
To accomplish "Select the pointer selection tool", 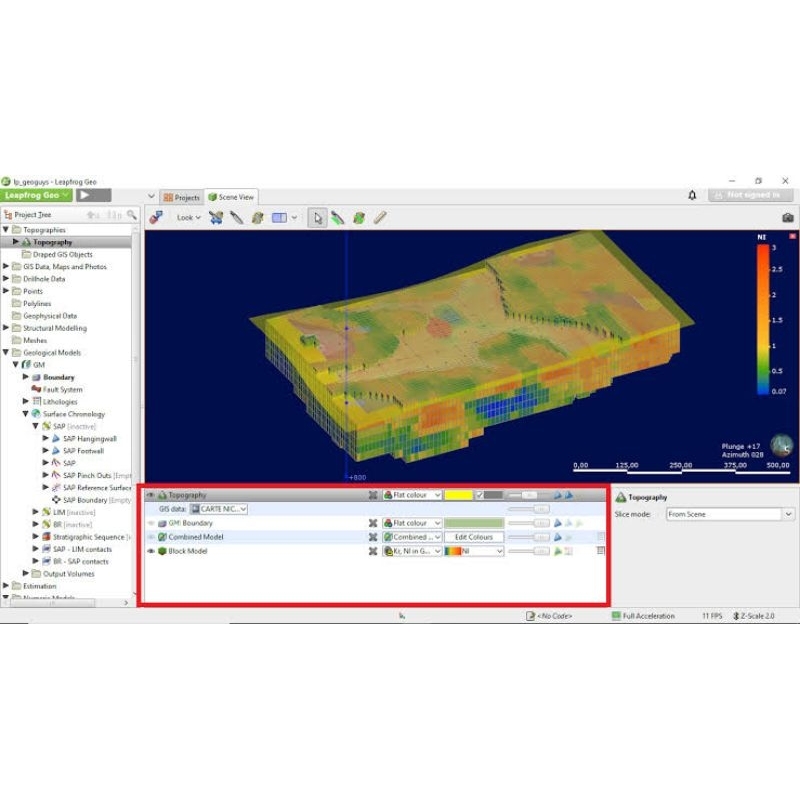I will pyautogui.click(x=317, y=218).
